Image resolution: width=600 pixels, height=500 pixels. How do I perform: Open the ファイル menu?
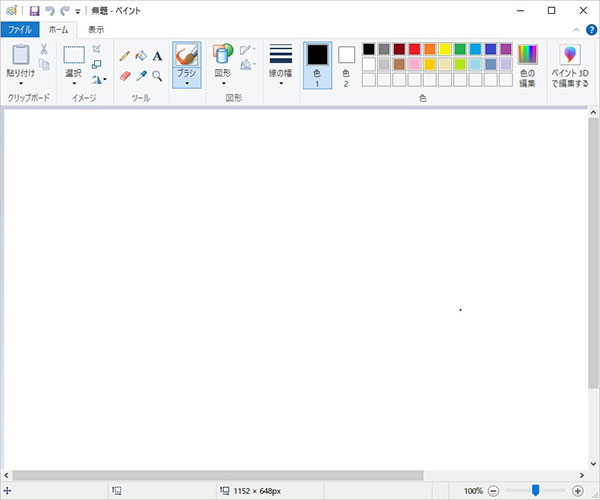[21, 30]
